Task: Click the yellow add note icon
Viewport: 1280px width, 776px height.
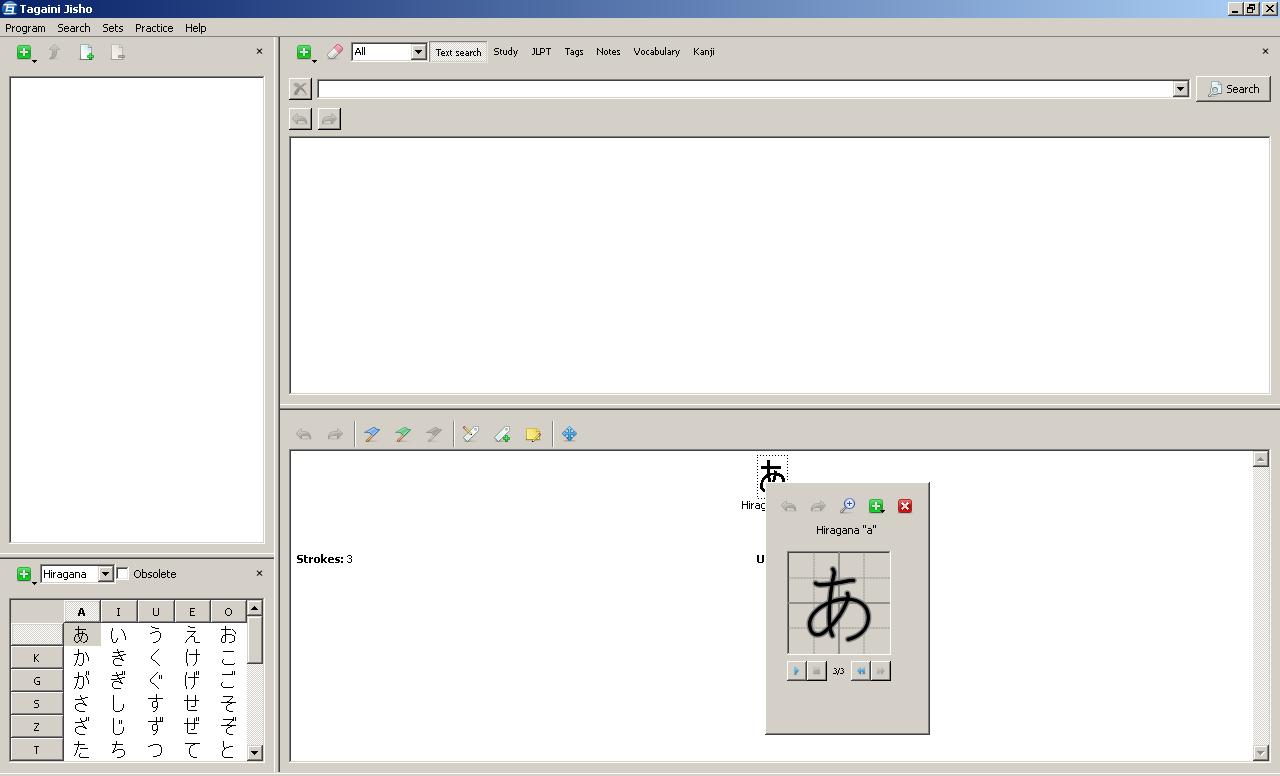Action: [x=533, y=435]
